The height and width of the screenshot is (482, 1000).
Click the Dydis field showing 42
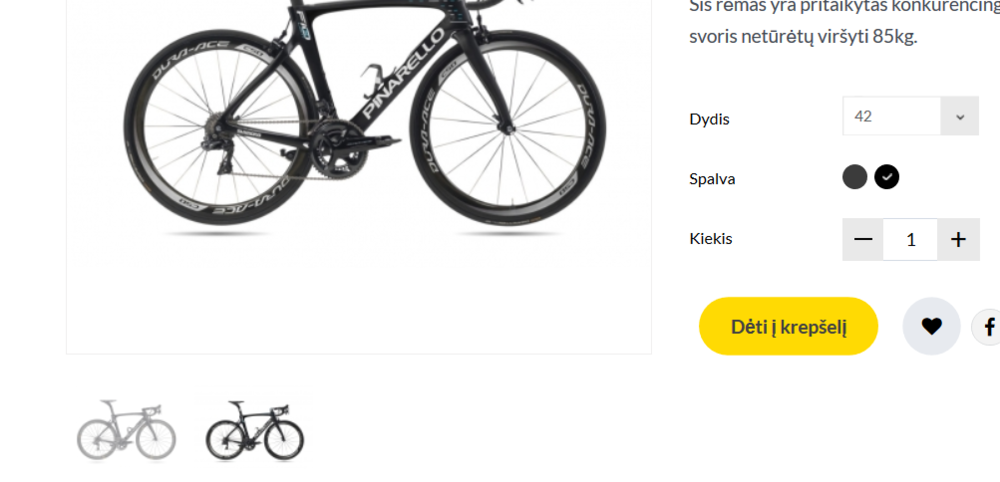coord(891,117)
